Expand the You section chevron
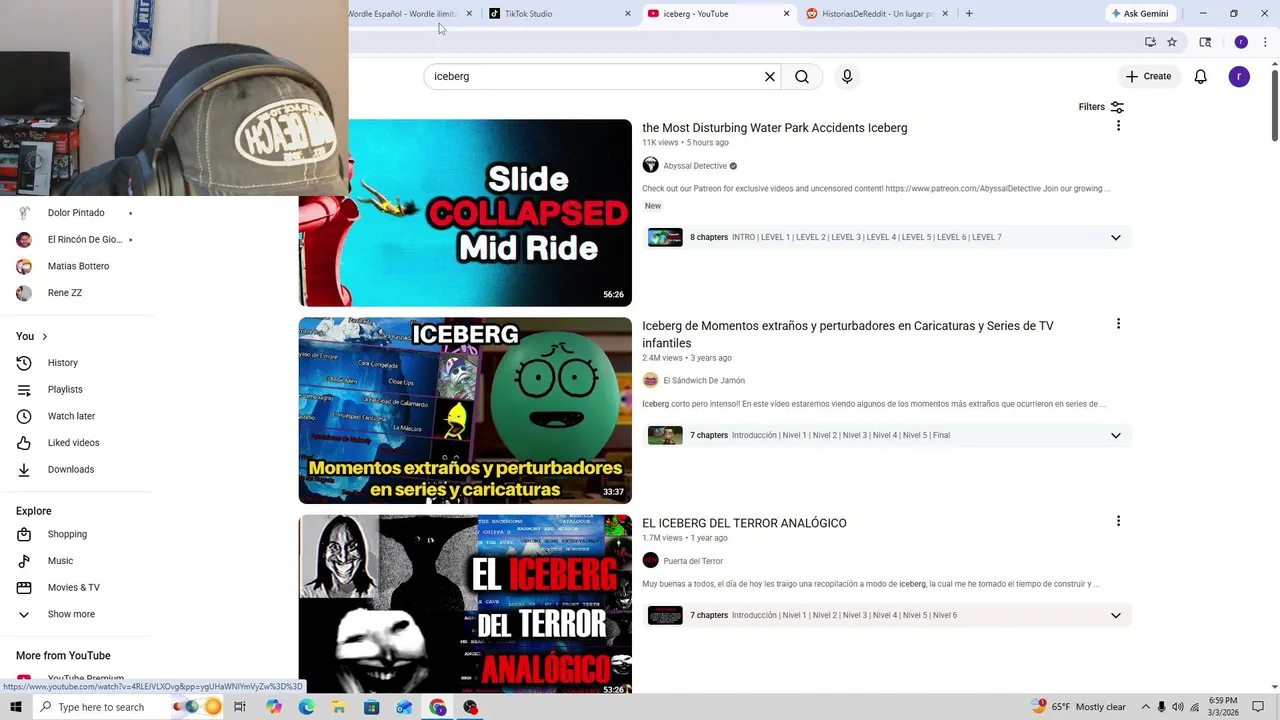The width and height of the screenshot is (1280, 720). [44, 337]
